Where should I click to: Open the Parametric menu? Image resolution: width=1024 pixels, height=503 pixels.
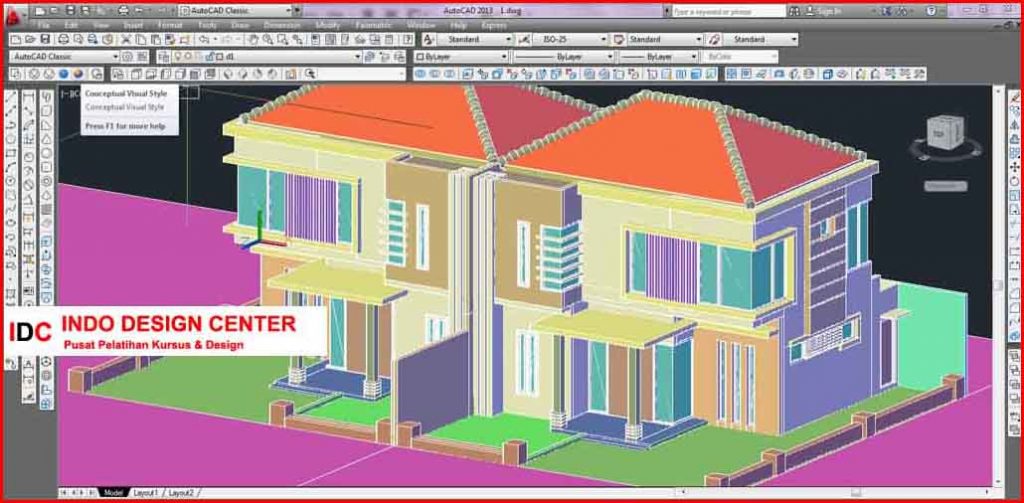[x=374, y=25]
